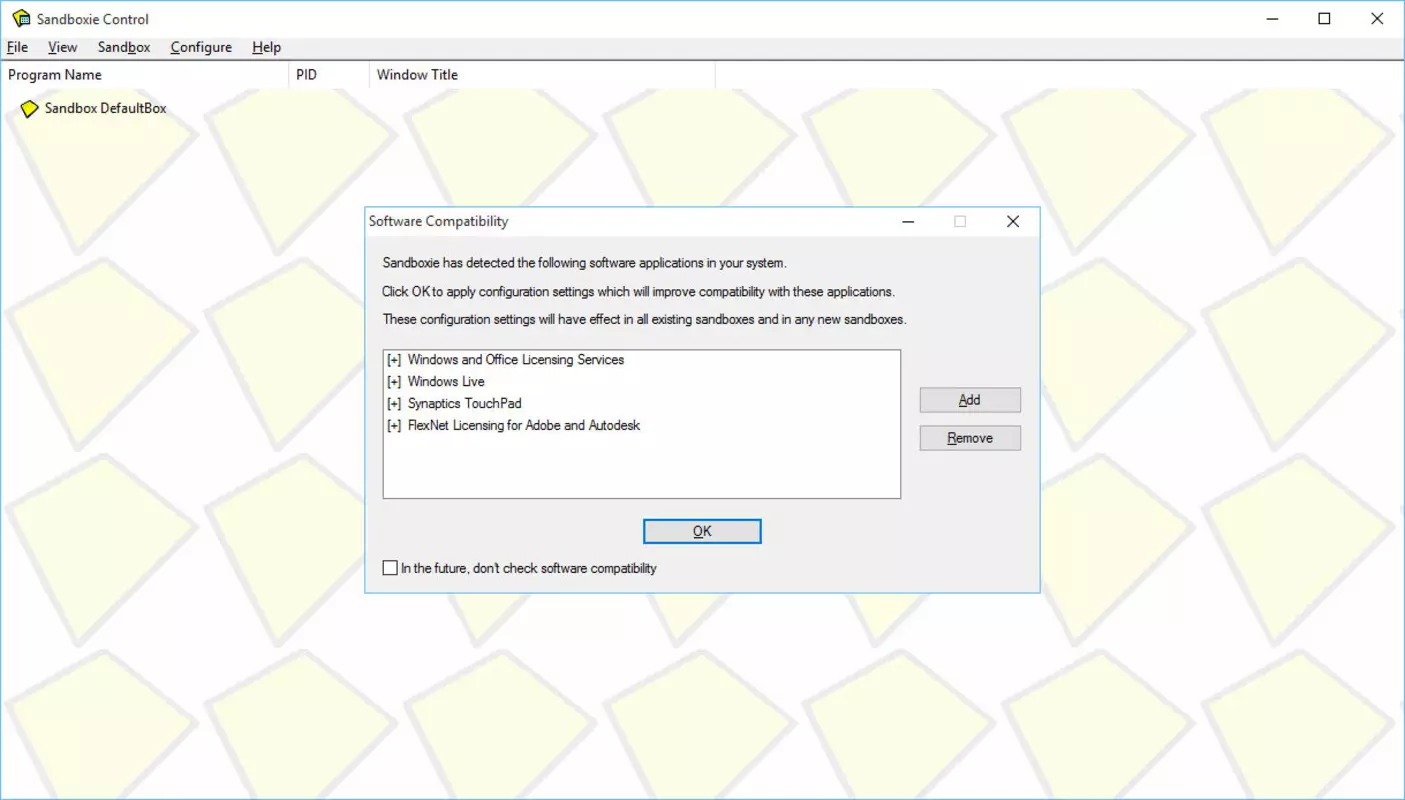This screenshot has width=1405, height=800.
Task: Open the View menu
Action: point(62,47)
